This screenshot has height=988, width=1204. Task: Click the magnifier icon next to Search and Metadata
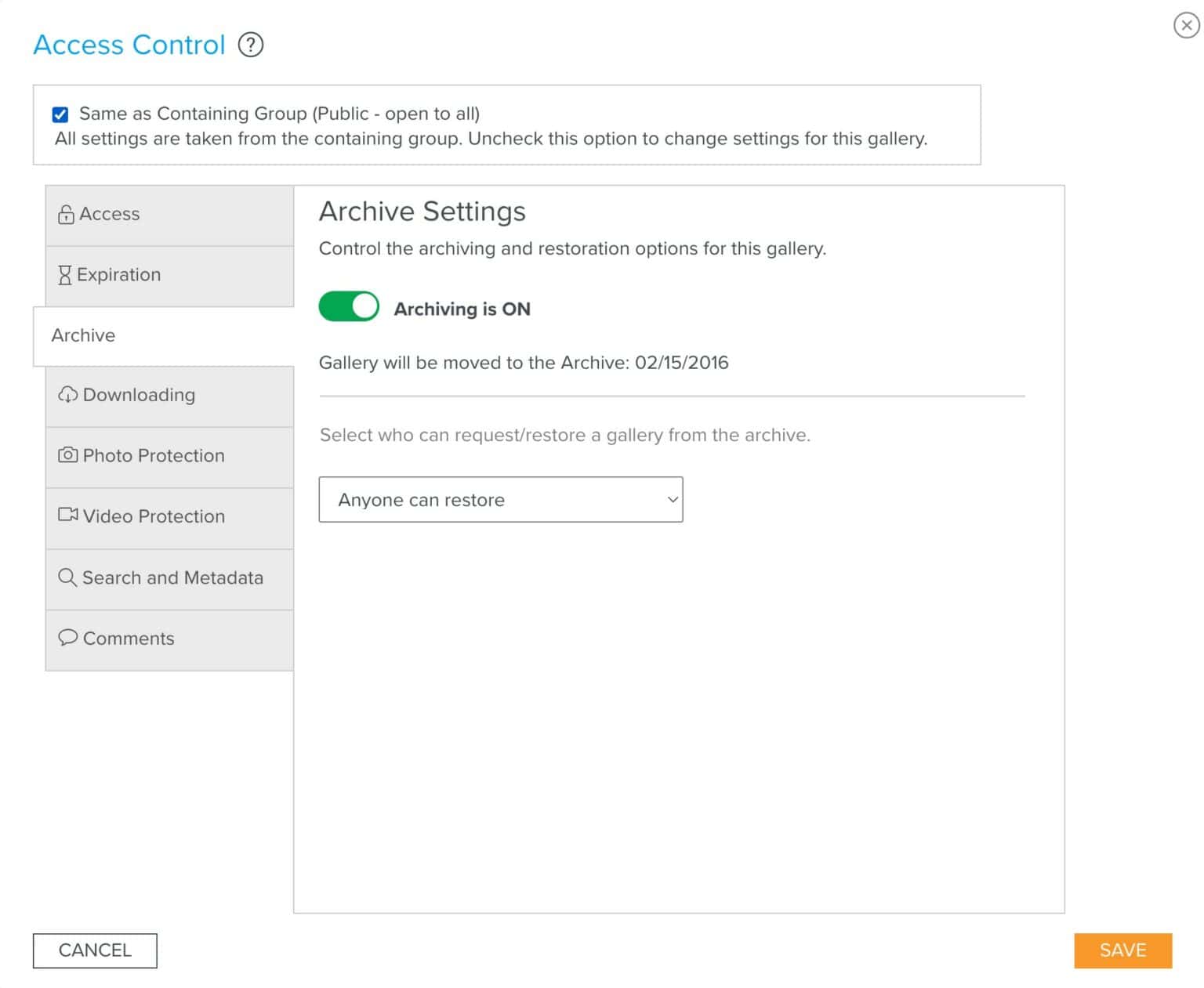pos(67,577)
